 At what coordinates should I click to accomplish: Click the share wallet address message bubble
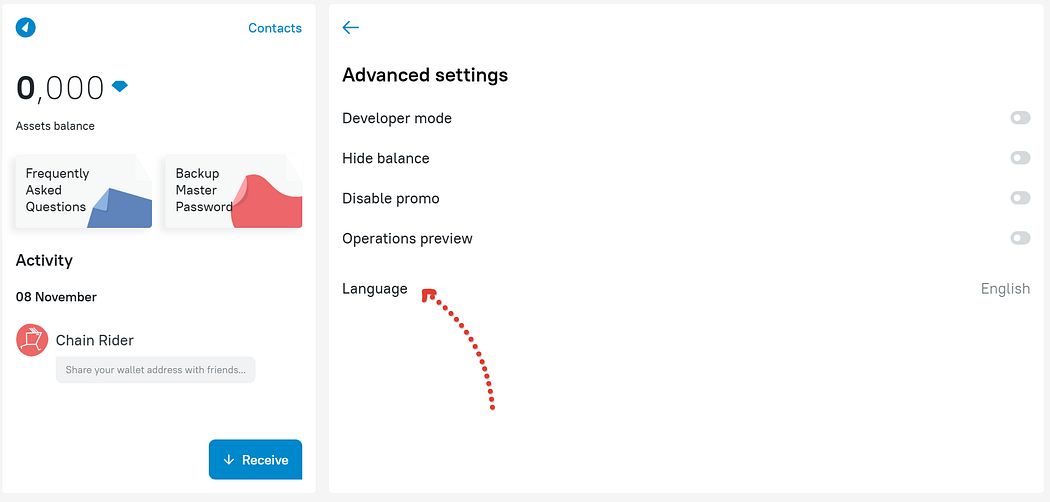tap(155, 369)
